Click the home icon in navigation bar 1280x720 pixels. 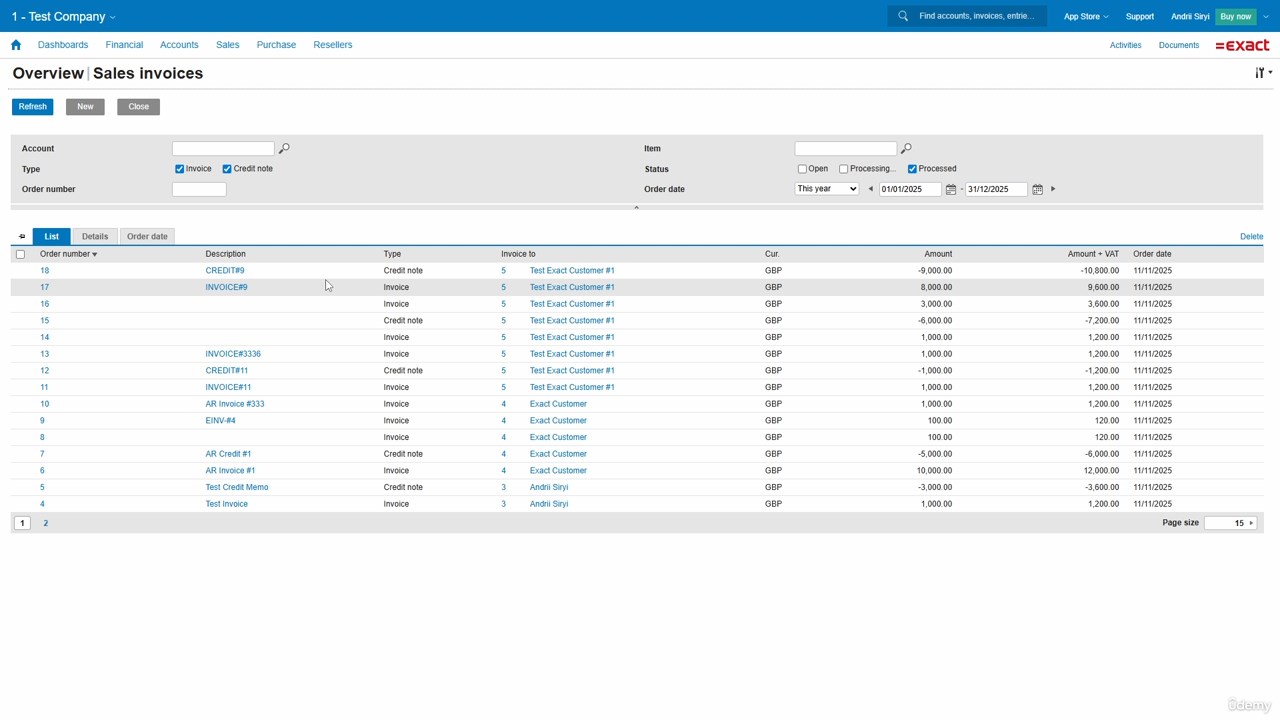pyautogui.click(x=16, y=45)
